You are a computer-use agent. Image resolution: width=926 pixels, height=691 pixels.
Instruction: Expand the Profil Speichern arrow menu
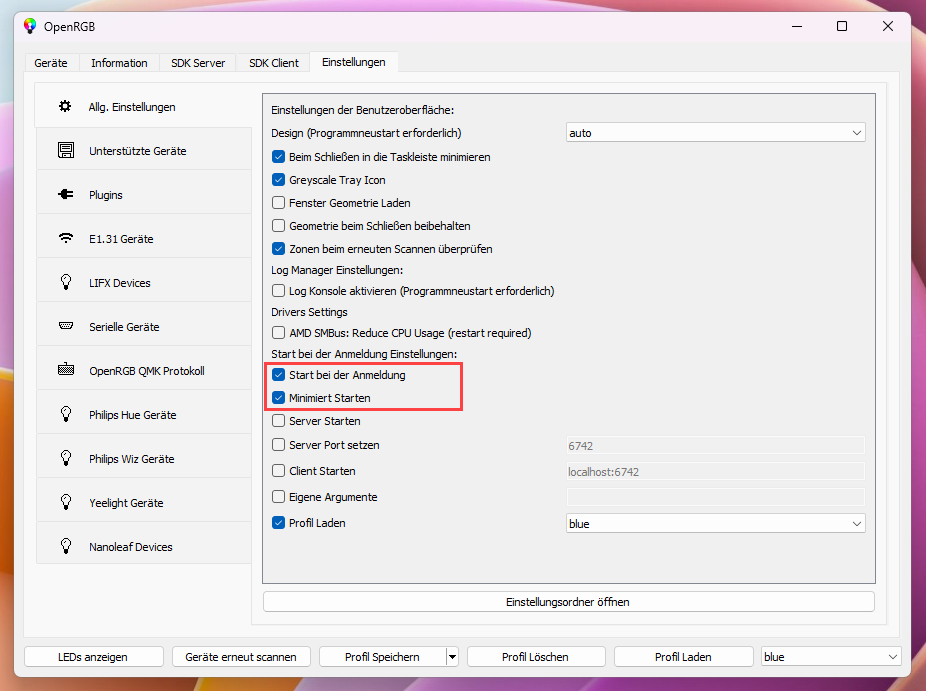coord(452,657)
